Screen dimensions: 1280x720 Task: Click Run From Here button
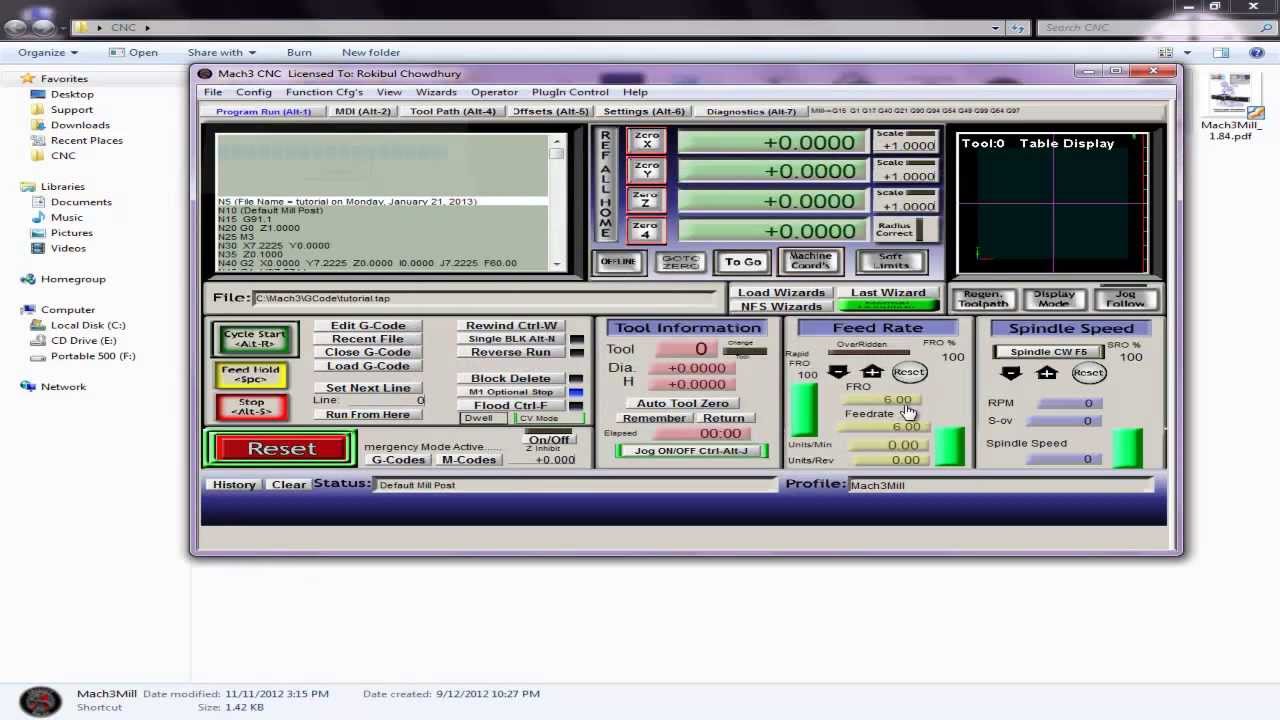(368, 414)
